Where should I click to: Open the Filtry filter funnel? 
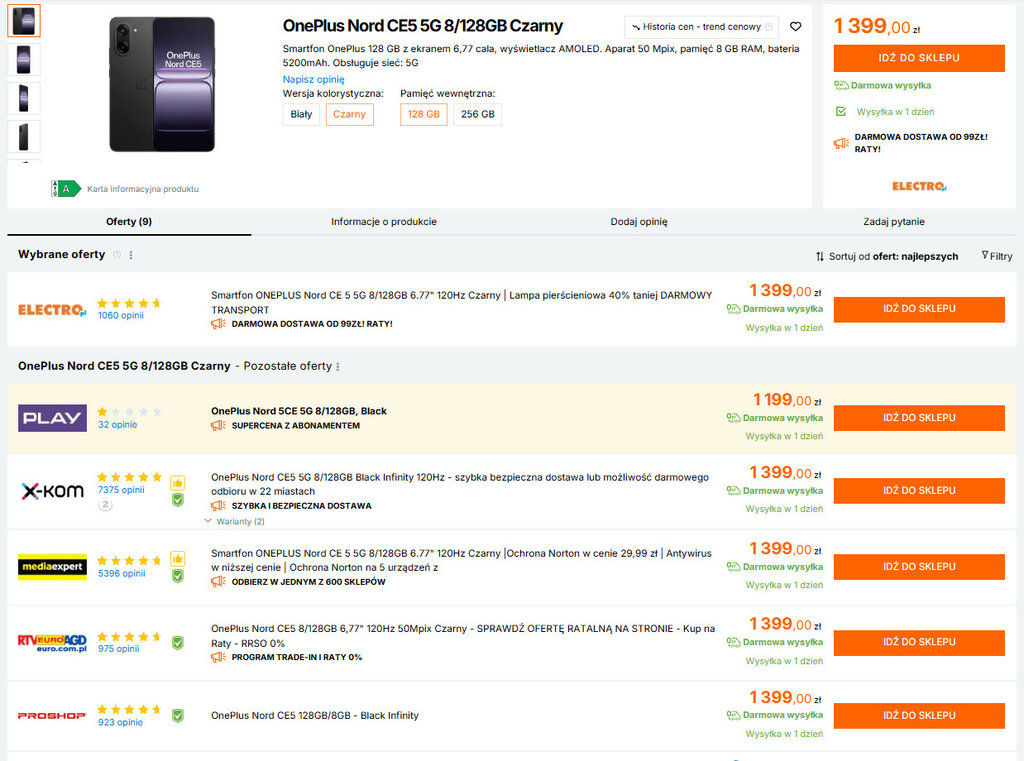(x=996, y=256)
